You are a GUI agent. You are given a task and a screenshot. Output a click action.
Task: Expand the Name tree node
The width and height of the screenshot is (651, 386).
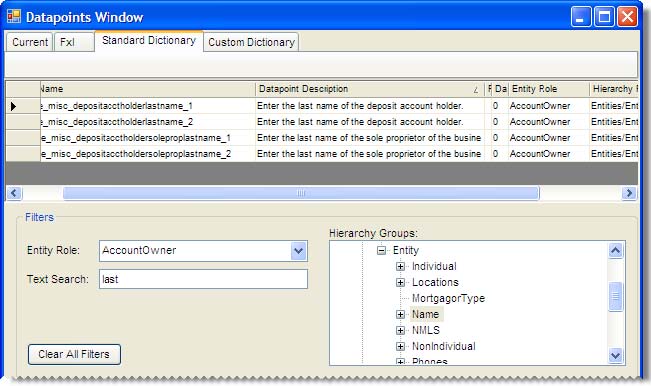pos(400,314)
